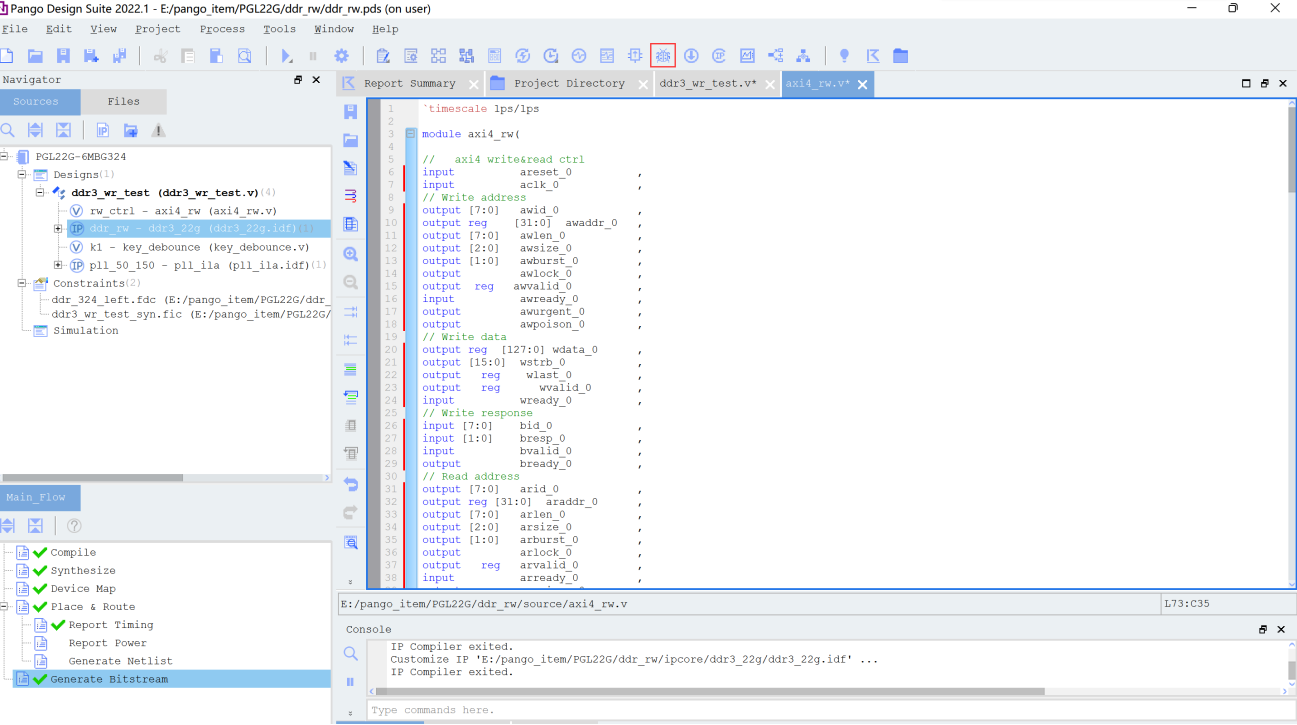The image size is (1297, 725).
Task: Select Device Map flow step
Action: coord(83,589)
